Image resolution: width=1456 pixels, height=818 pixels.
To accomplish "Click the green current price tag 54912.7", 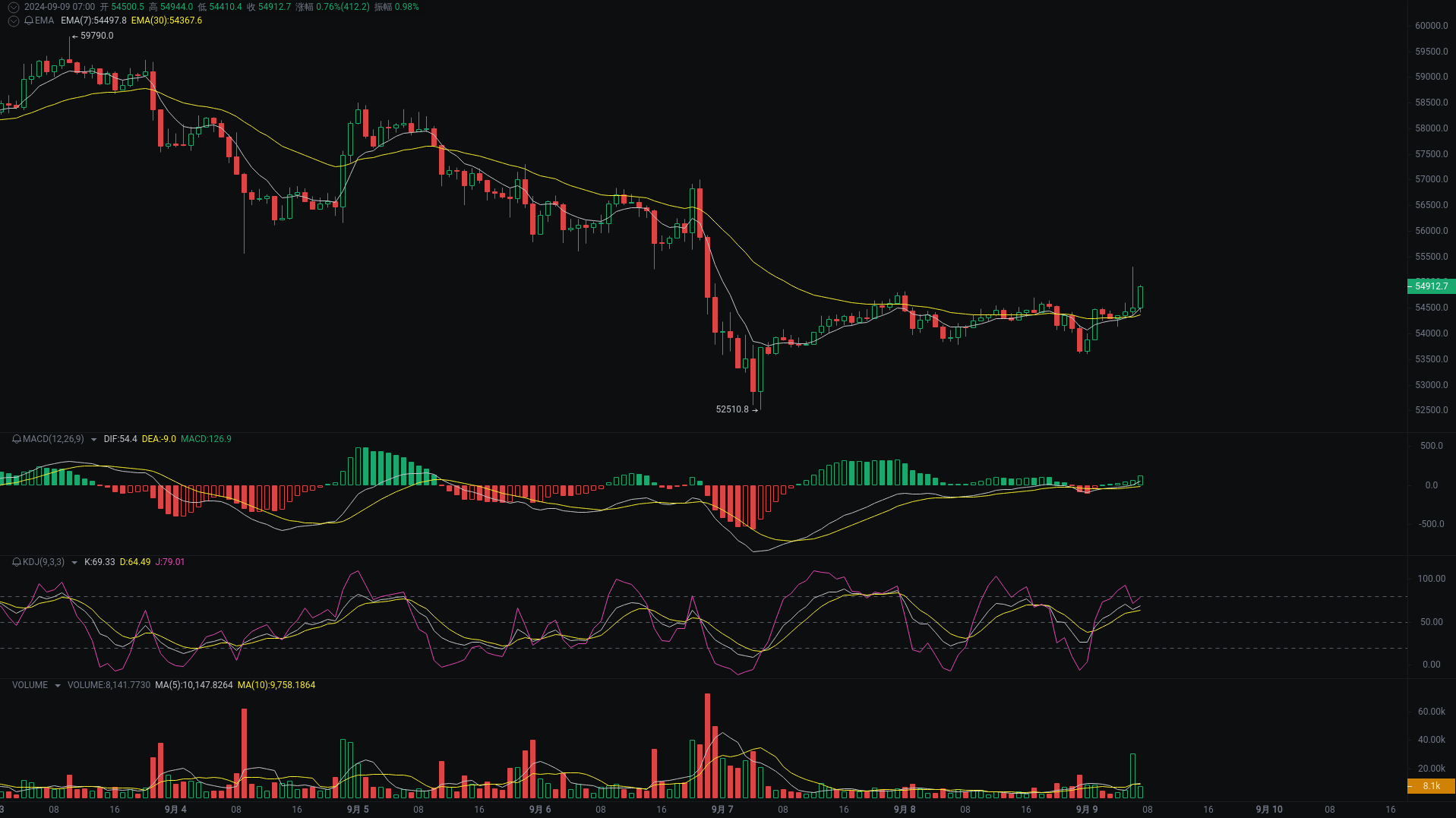I will (x=1431, y=286).
